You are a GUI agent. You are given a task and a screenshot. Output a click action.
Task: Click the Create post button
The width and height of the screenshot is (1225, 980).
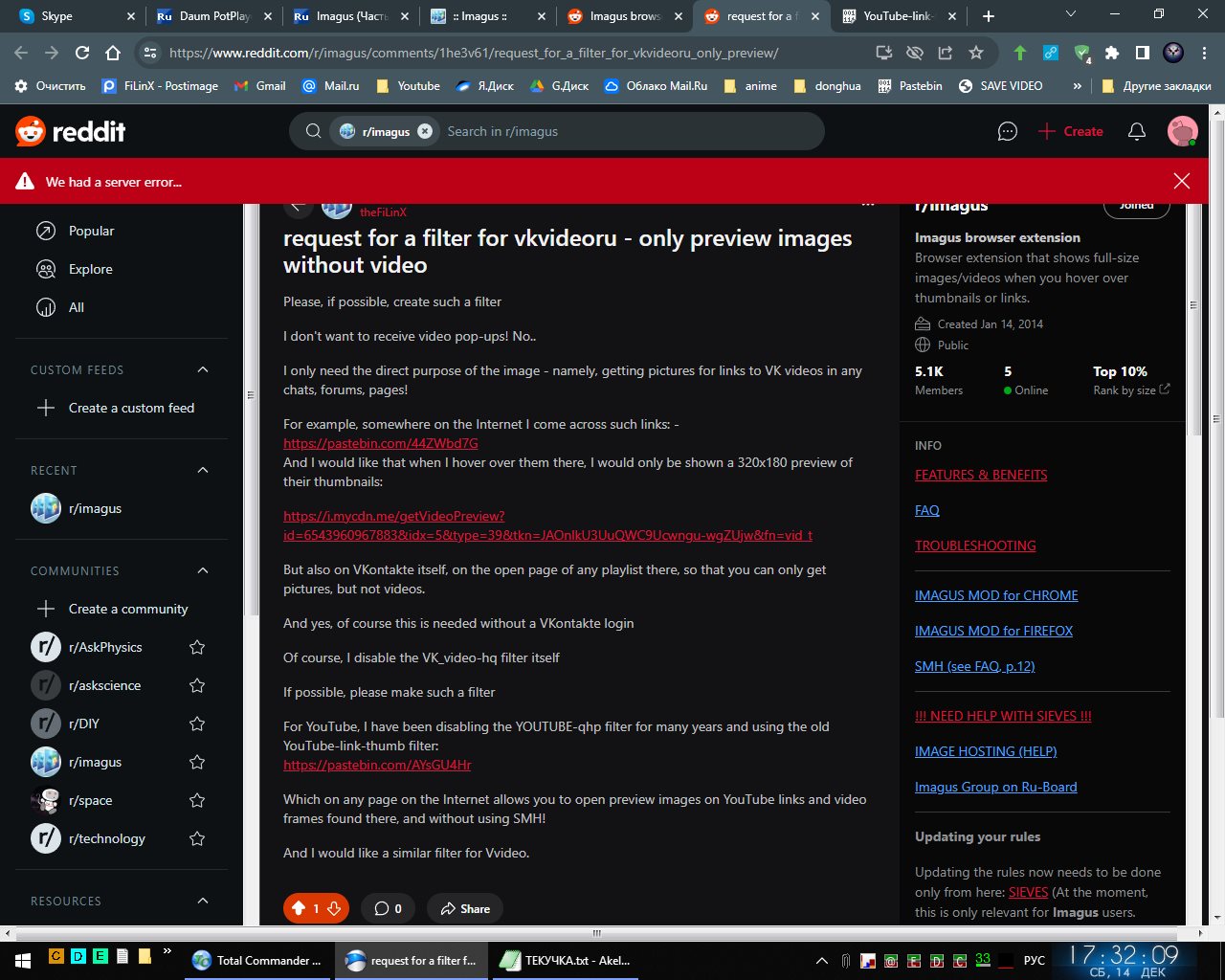[1071, 131]
